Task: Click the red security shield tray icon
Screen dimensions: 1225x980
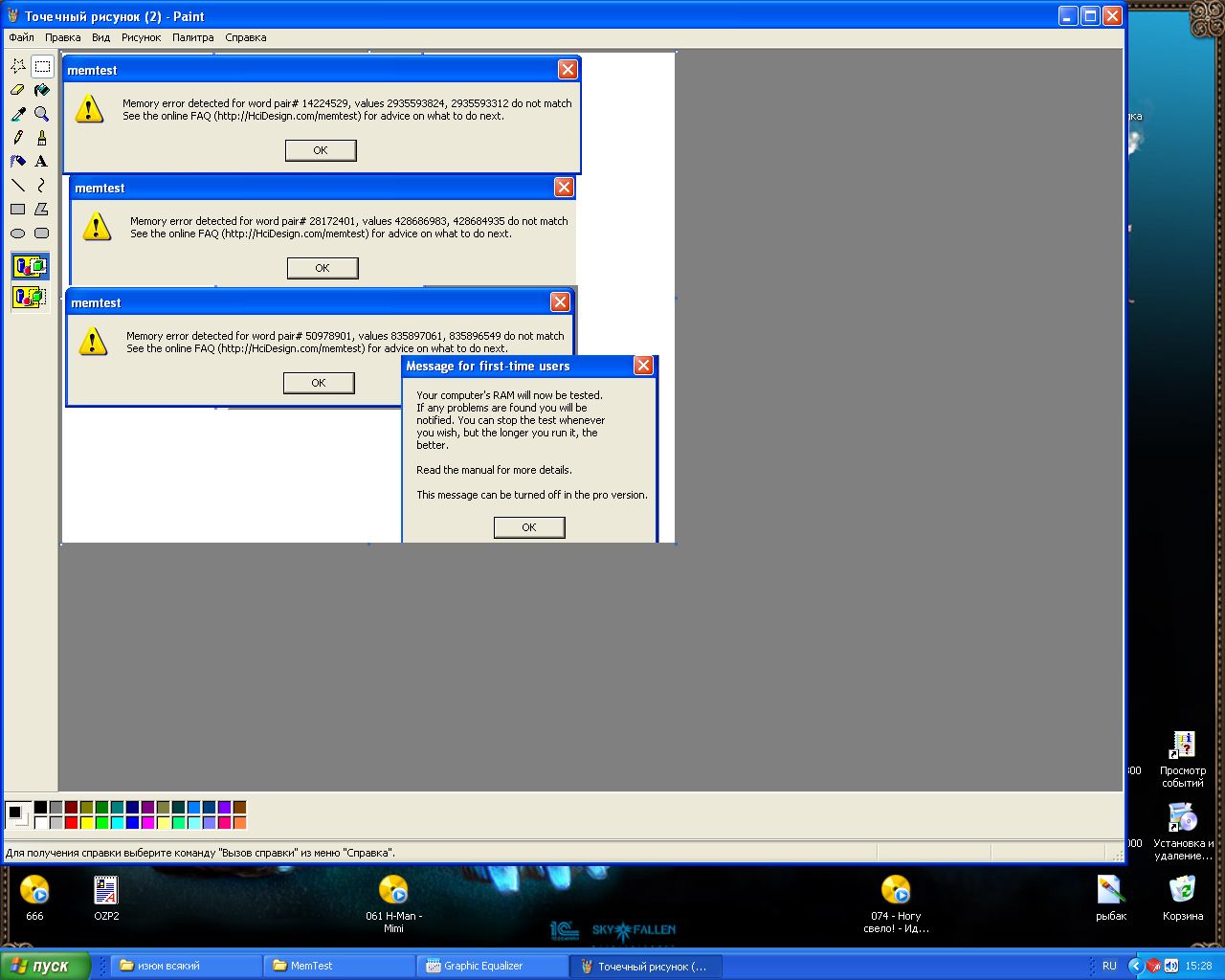Action: pos(1154,966)
